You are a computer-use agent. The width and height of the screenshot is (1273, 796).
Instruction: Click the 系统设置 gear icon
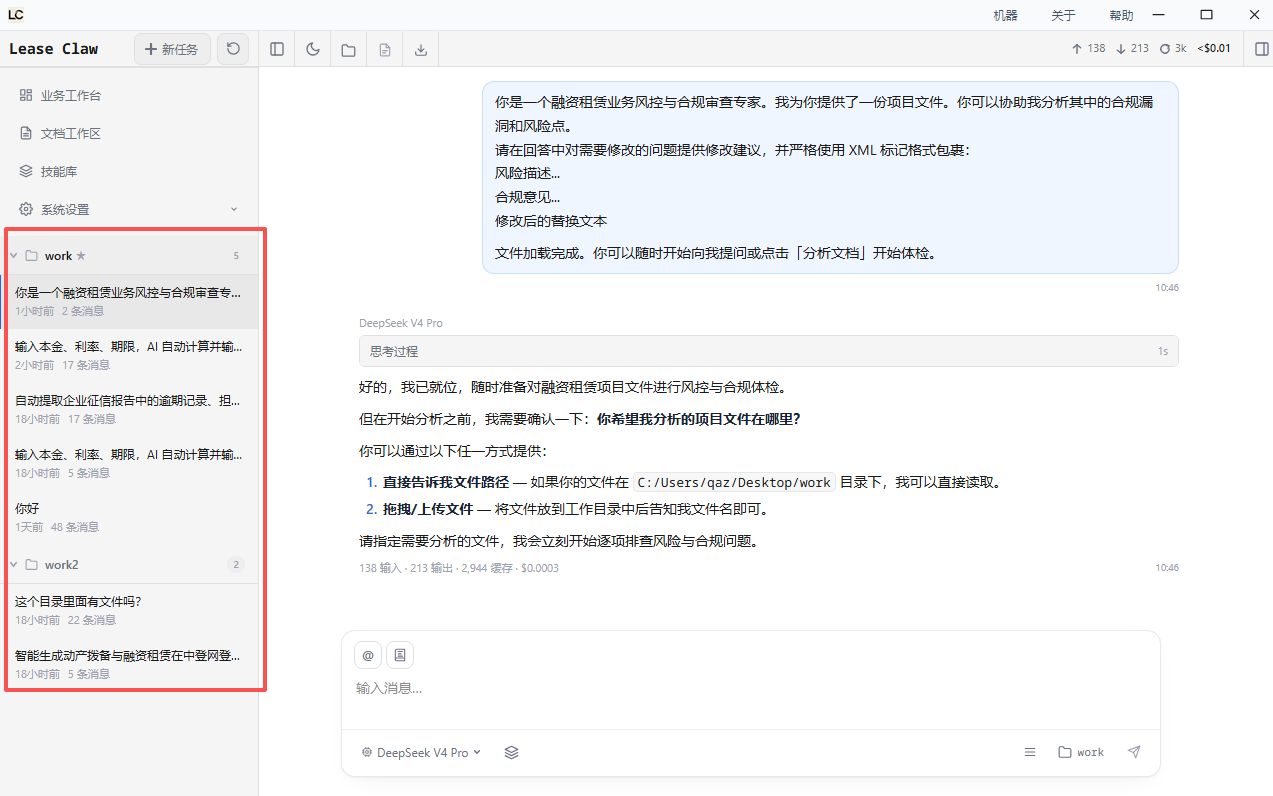click(x=26, y=210)
